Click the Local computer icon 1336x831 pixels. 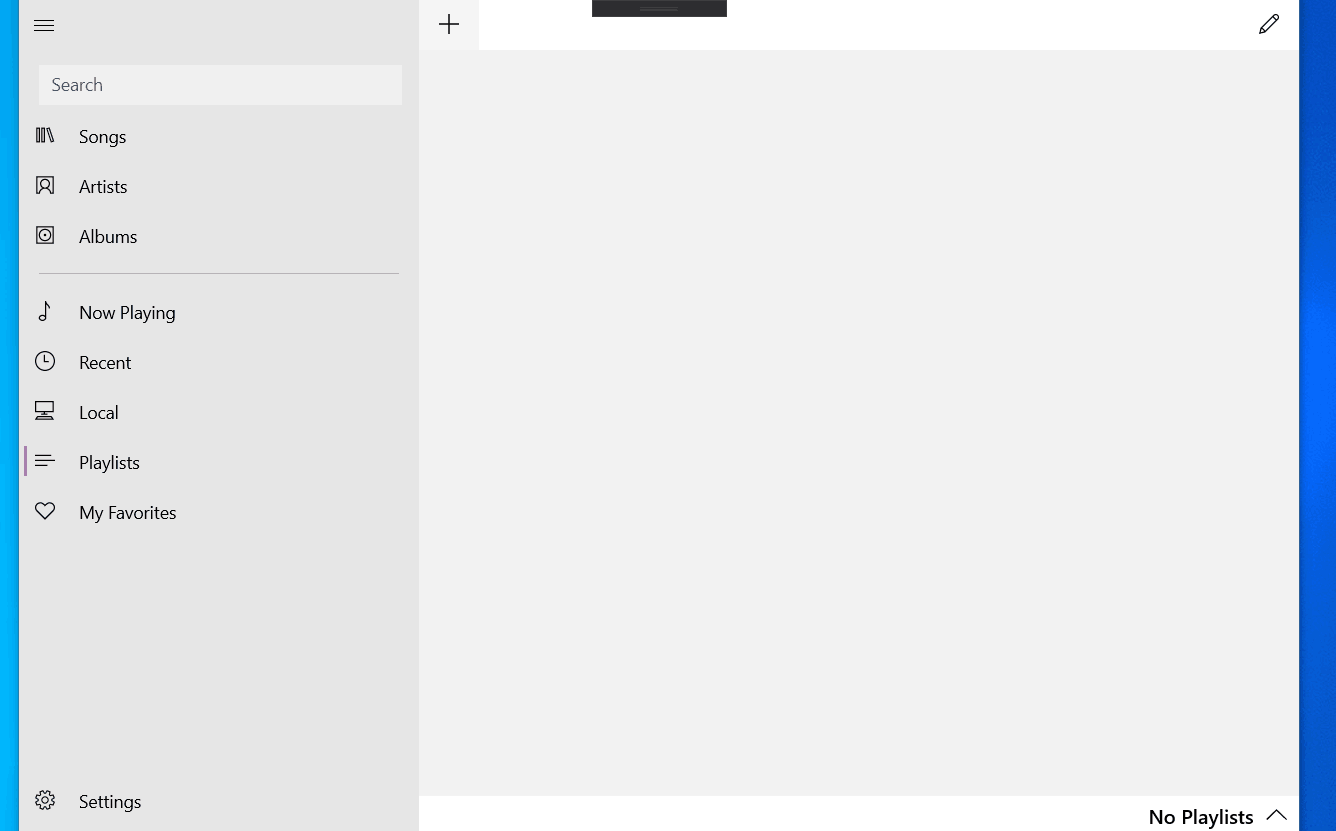[x=45, y=411]
